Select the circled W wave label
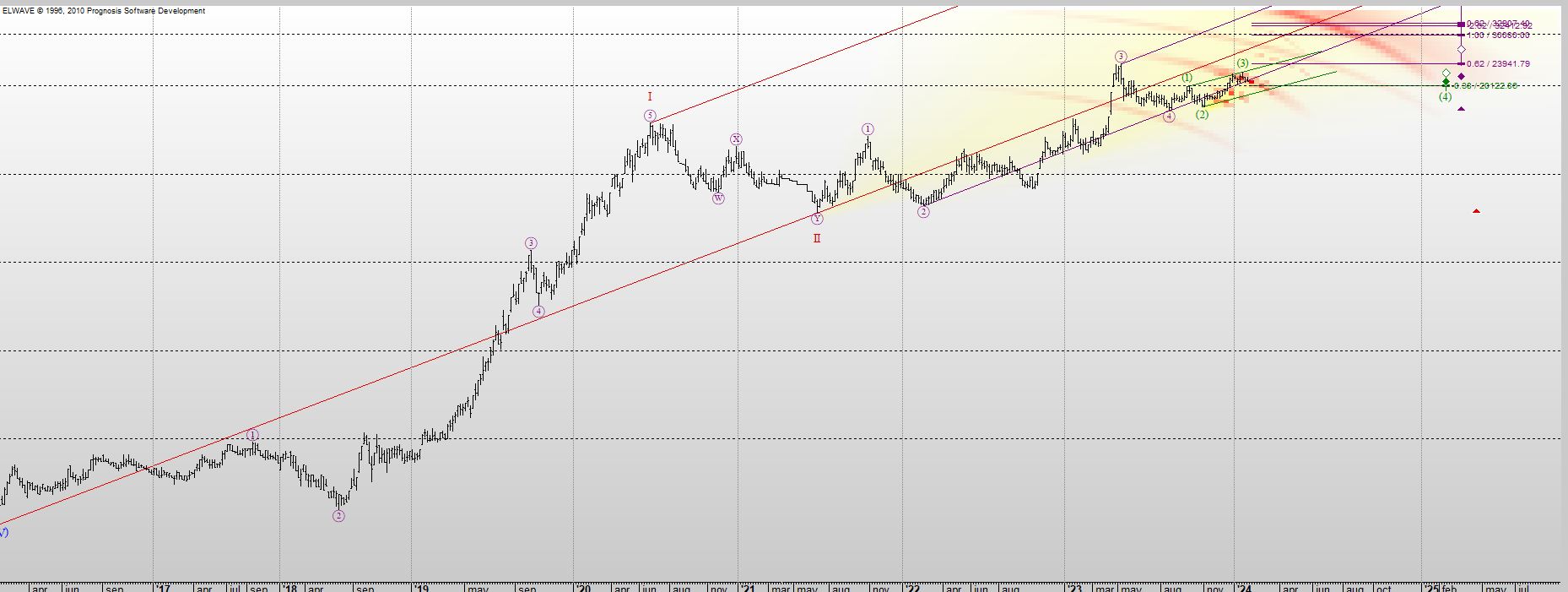 click(718, 198)
